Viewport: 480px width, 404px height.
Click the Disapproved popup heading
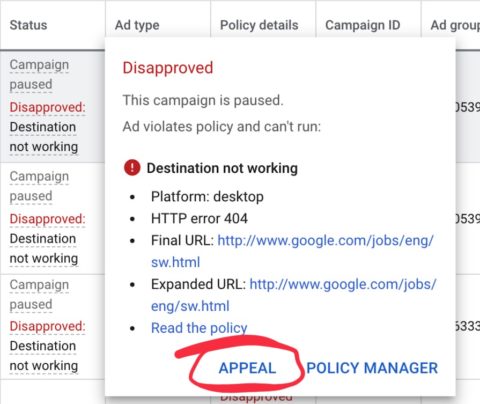coord(168,68)
